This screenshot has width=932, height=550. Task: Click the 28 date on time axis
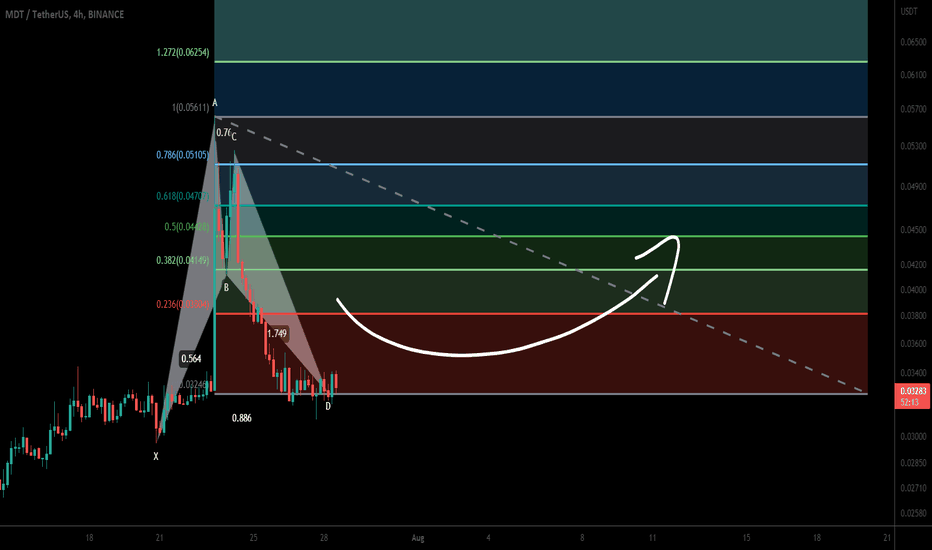click(x=323, y=538)
